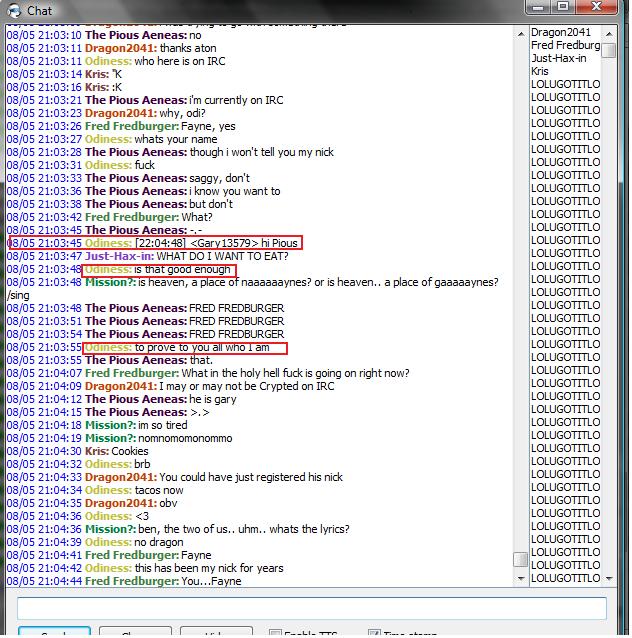Click message "is that good enough"
632x638 pixels.
coord(182,269)
